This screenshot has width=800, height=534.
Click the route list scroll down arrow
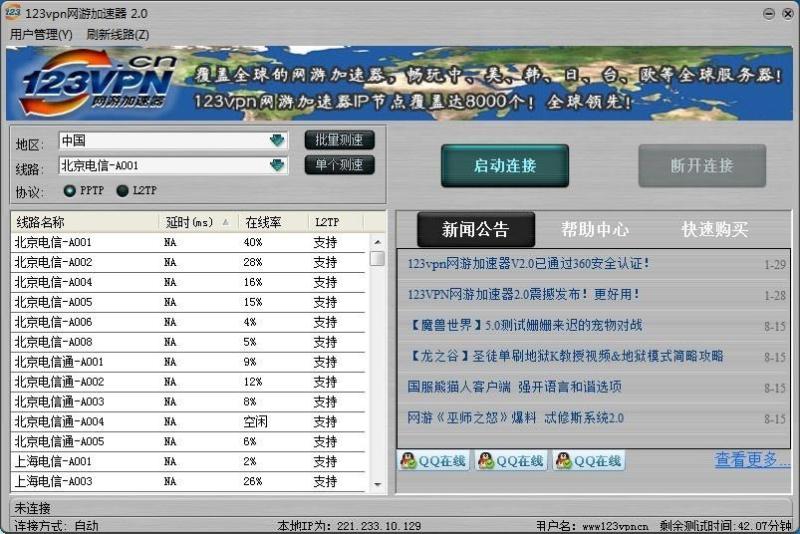(377, 484)
